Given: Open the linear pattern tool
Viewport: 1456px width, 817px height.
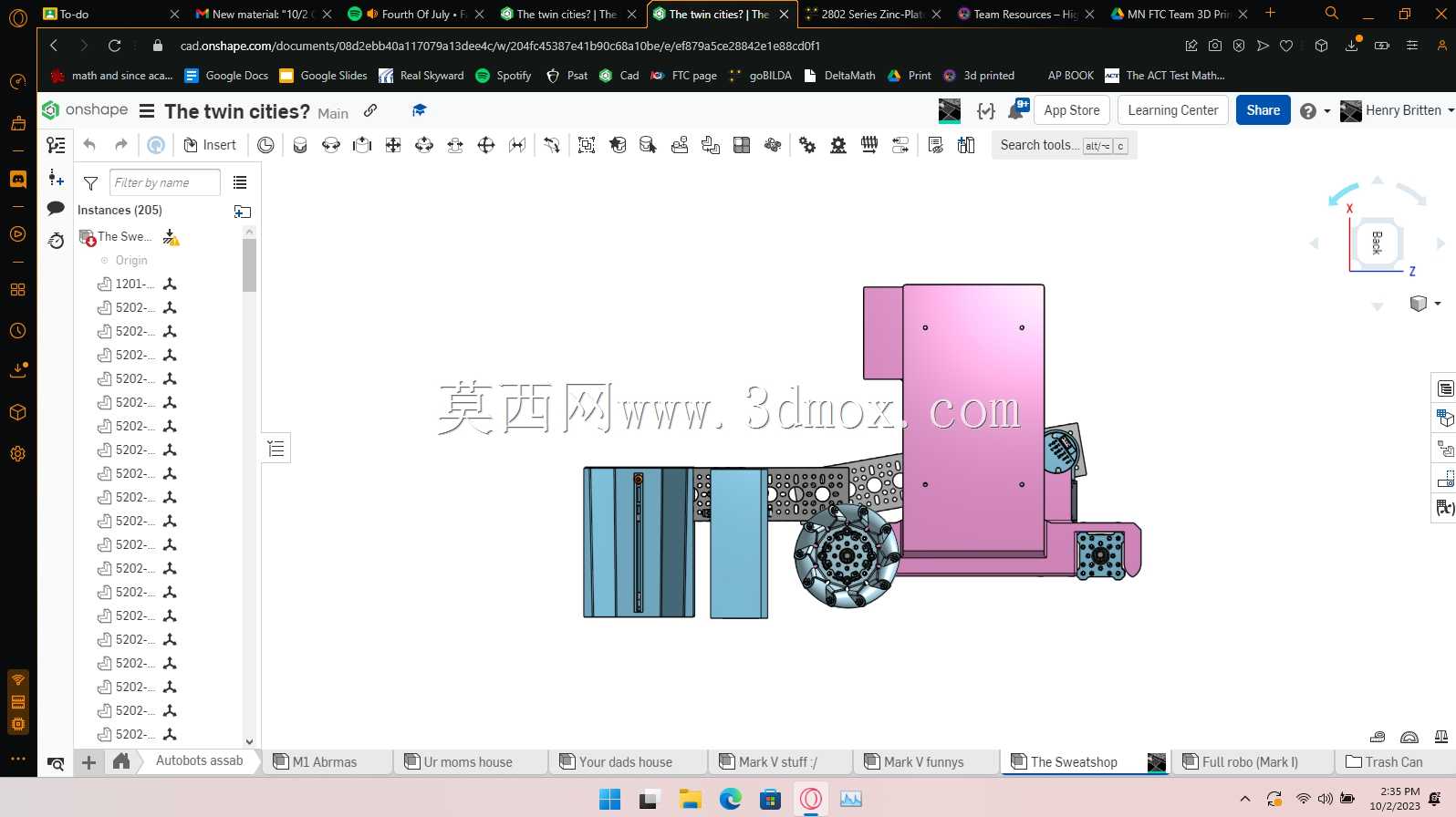Looking at the screenshot, I should tap(742, 145).
